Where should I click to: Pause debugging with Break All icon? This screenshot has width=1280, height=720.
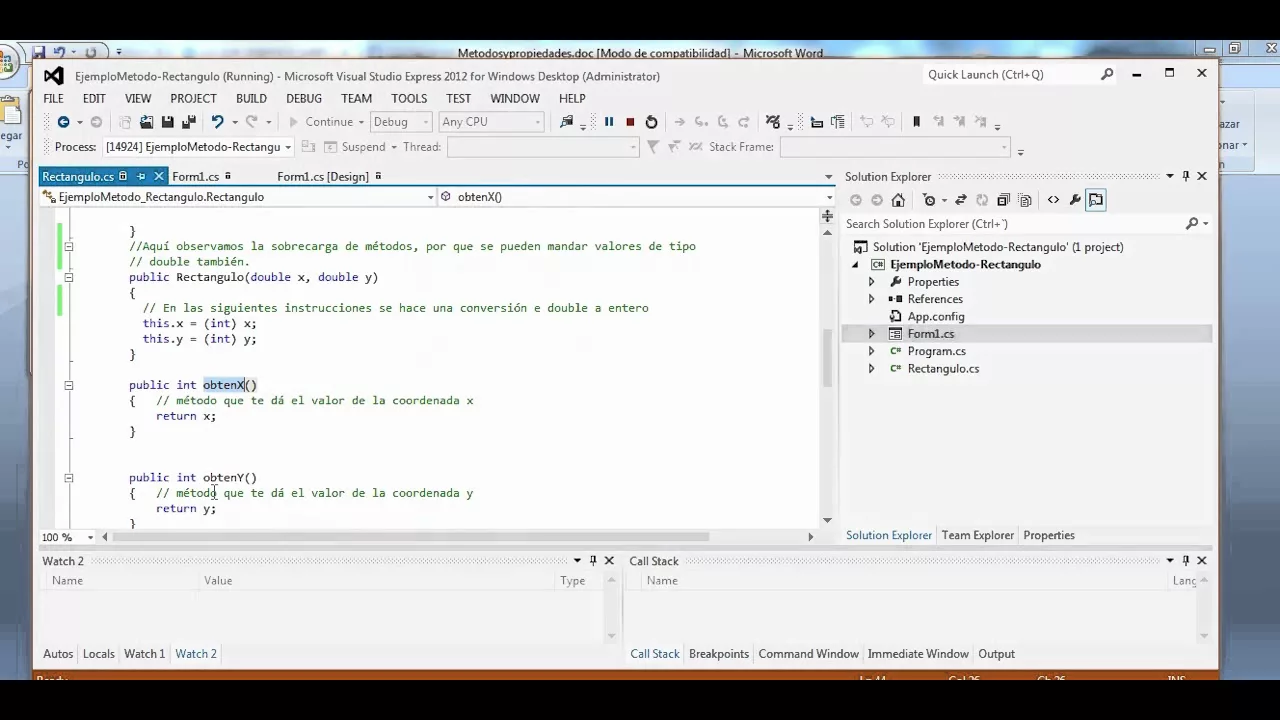tap(609, 122)
